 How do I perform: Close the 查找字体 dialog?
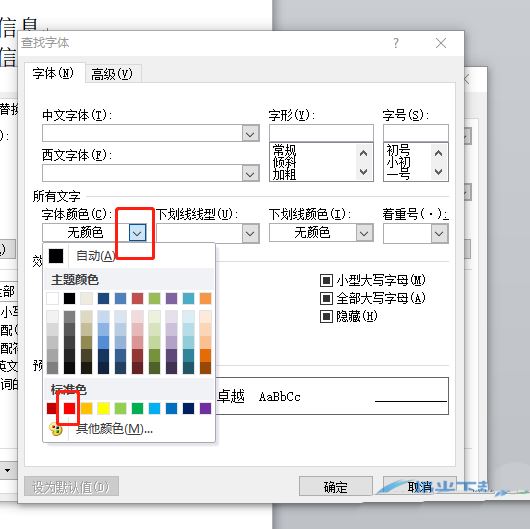[x=441, y=43]
